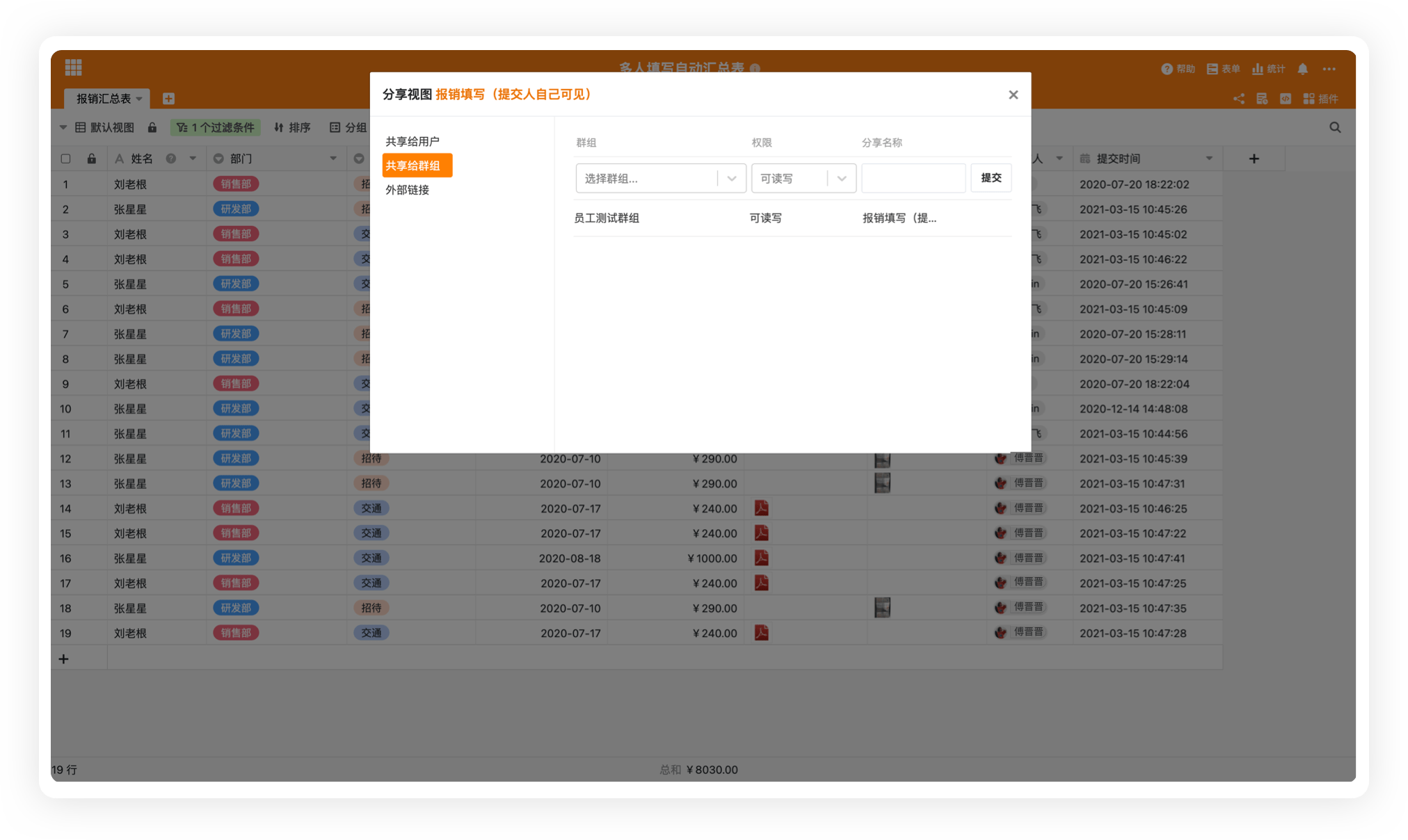
Task: Click the 分享名称 share name input field
Action: point(913,179)
